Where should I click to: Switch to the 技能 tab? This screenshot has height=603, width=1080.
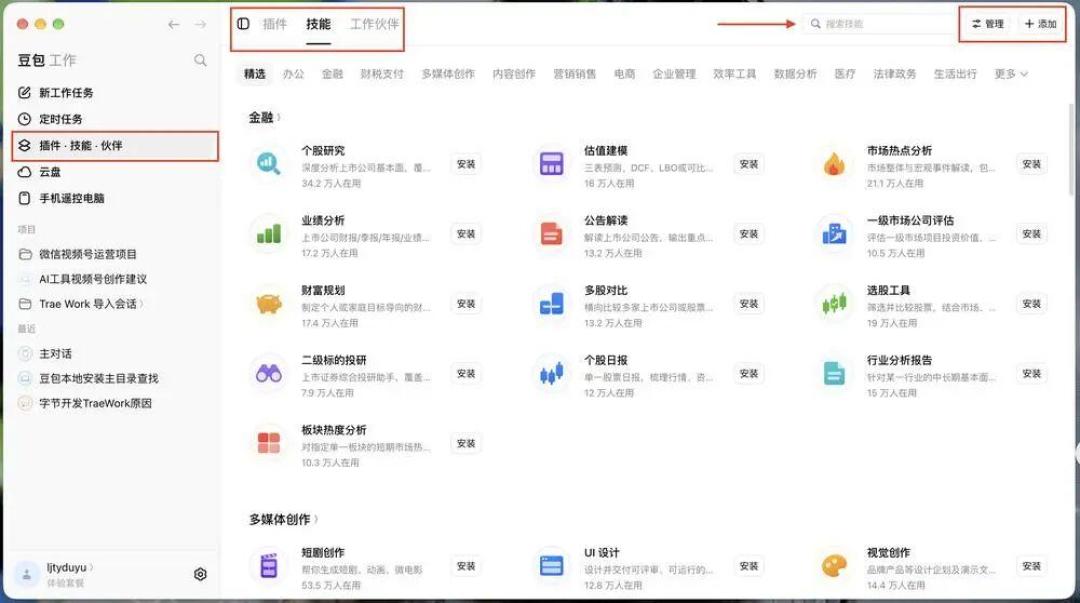point(318,24)
